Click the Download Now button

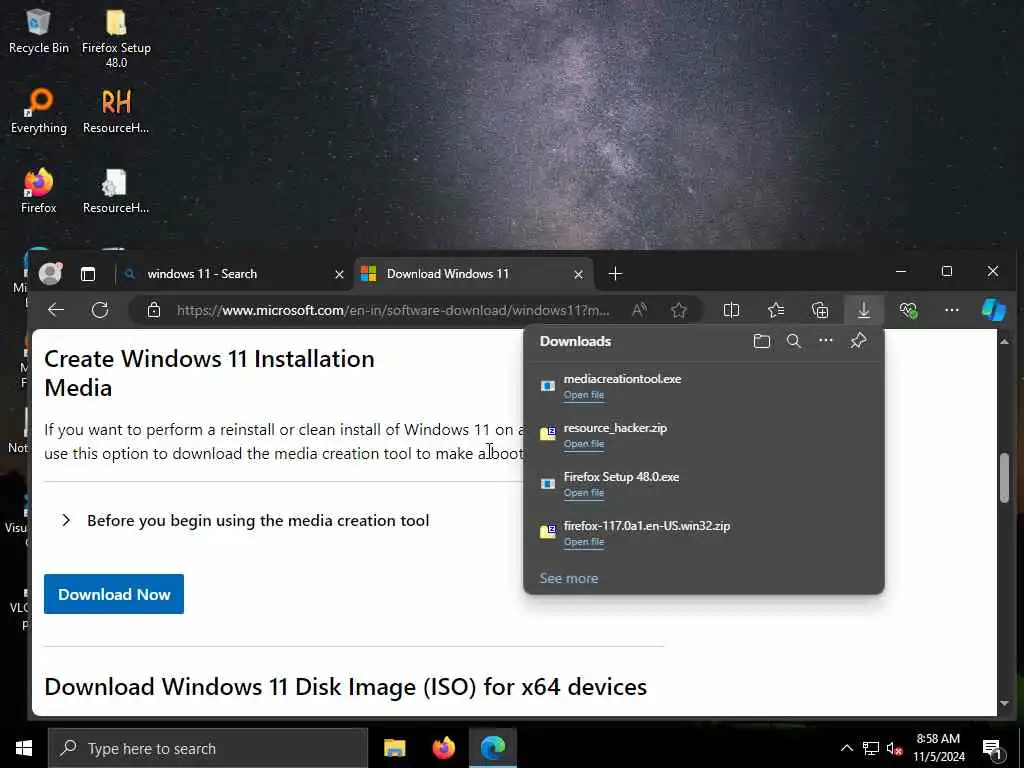click(114, 594)
